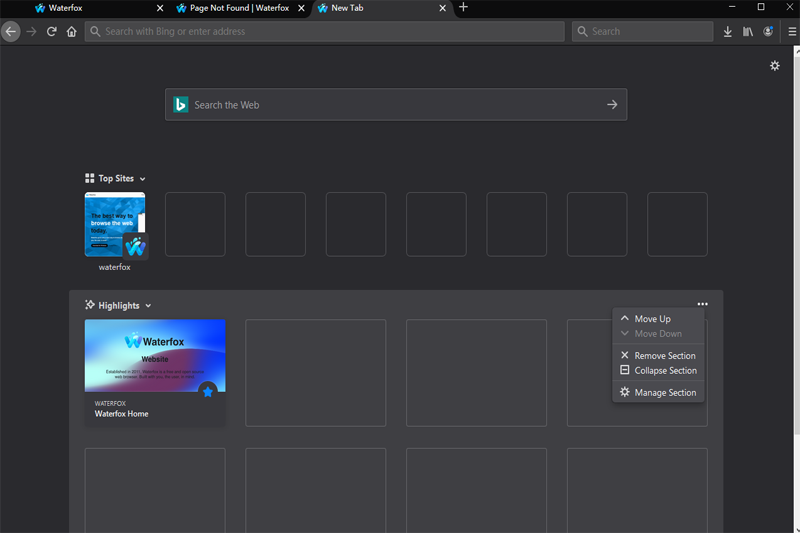
Task: Close the first Waterfox tab
Action: tap(160, 8)
